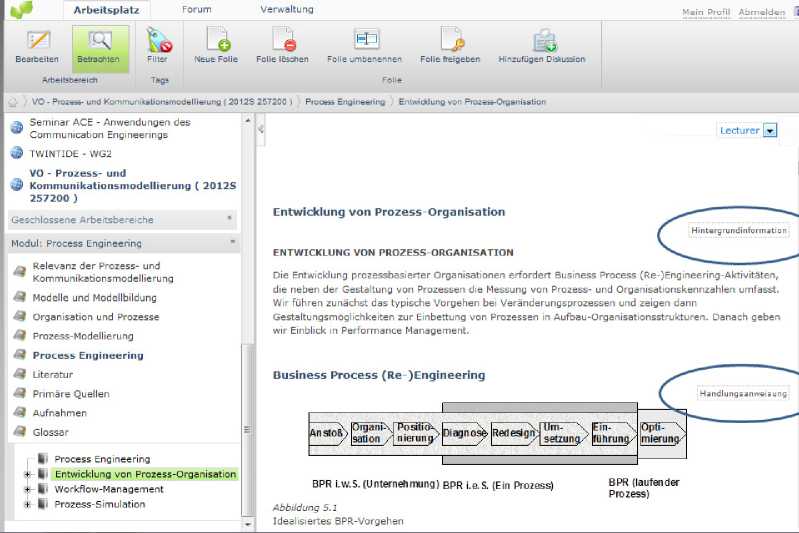Image resolution: width=799 pixels, height=533 pixels.
Task: Click the Bearbeiten pencil icon
Action: tap(38, 41)
